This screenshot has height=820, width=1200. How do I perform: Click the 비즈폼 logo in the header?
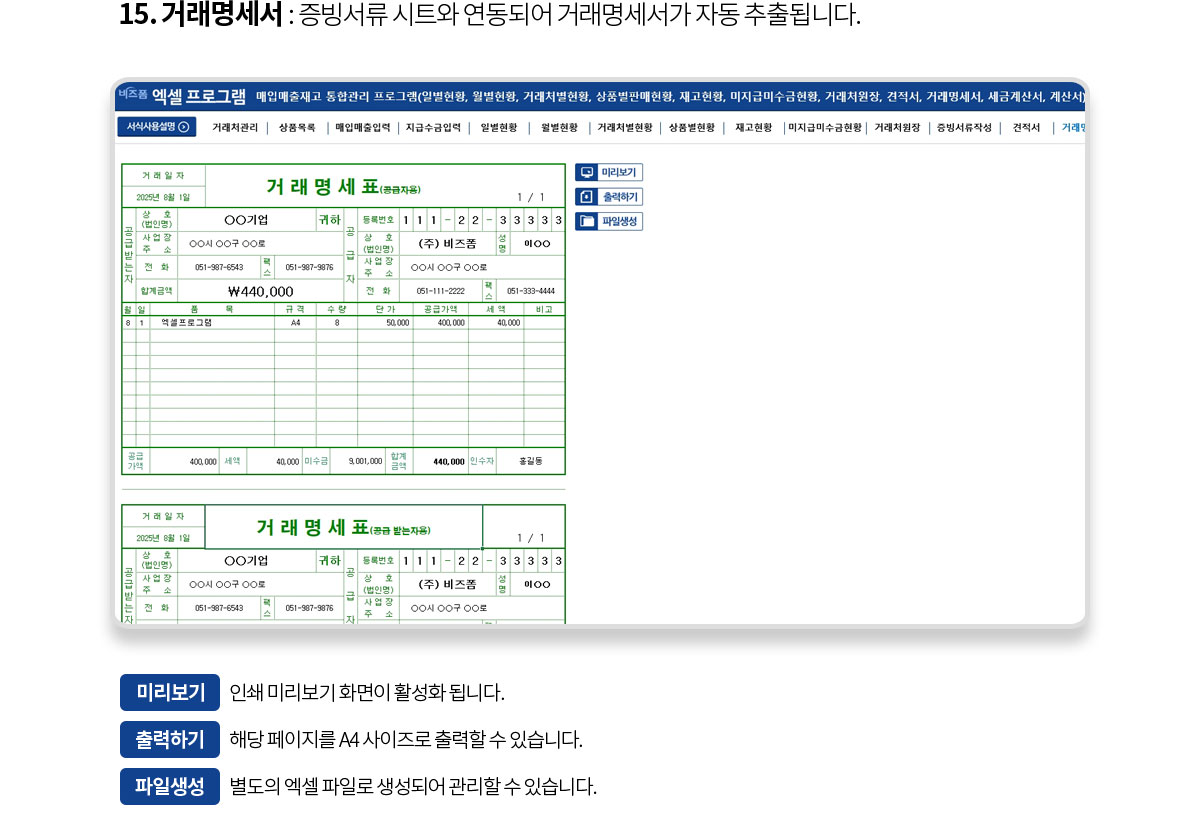tap(133, 94)
